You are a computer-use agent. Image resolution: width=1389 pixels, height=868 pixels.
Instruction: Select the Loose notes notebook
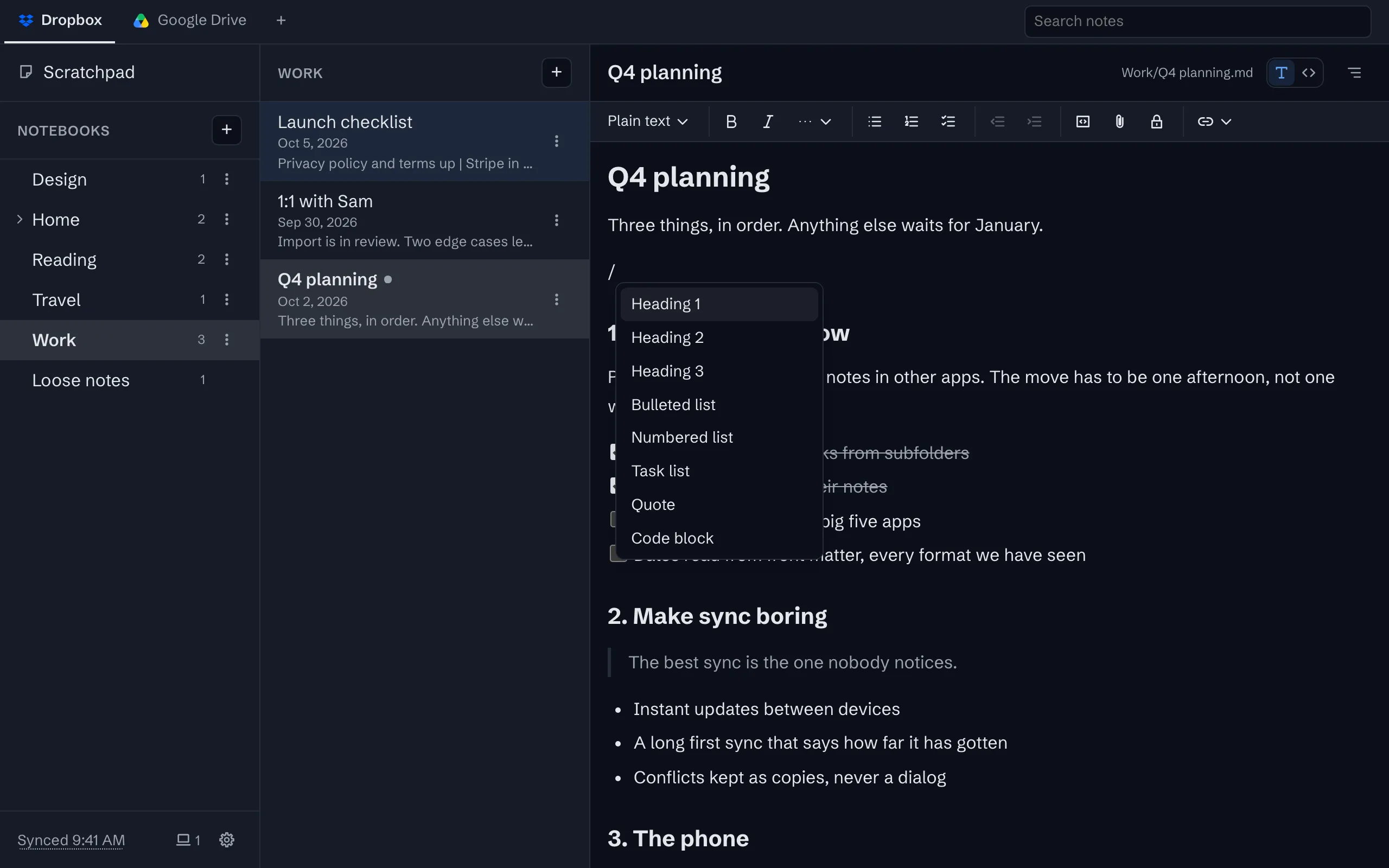pyautogui.click(x=130, y=380)
